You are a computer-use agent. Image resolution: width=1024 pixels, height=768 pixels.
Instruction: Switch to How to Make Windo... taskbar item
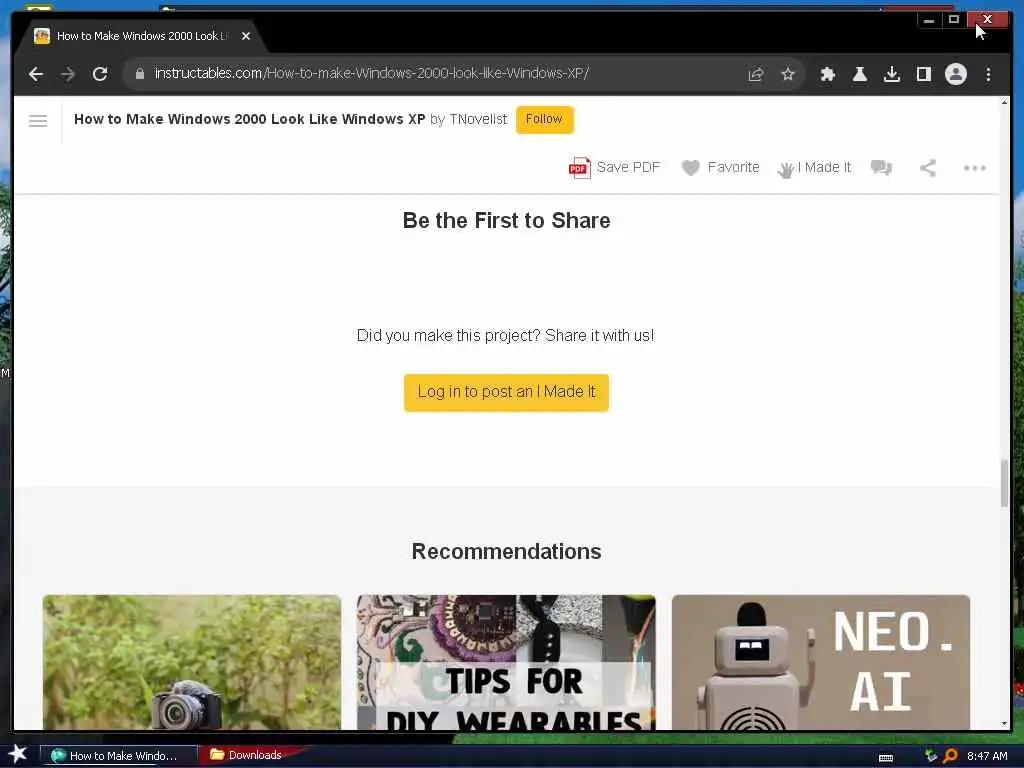(119, 756)
